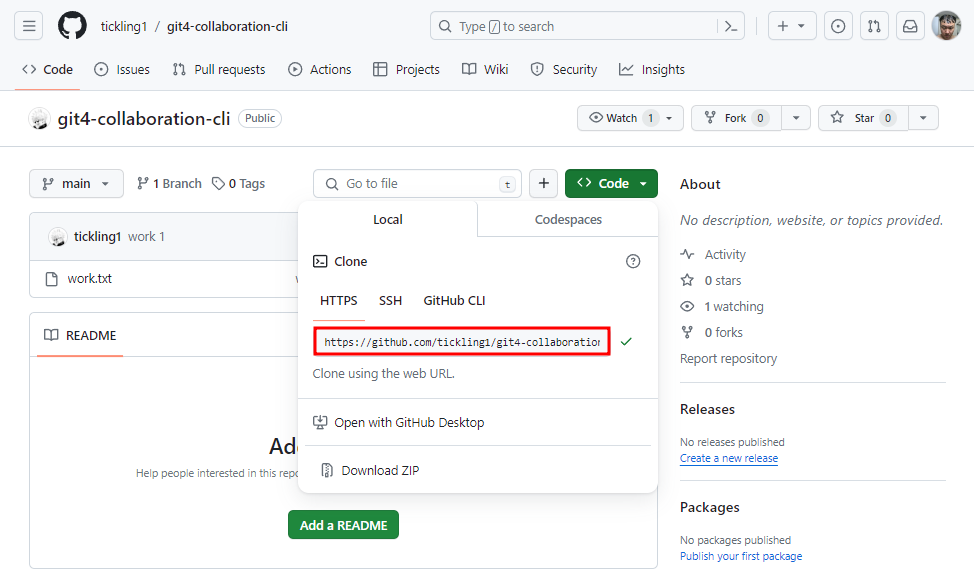The width and height of the screenshot is (974, 582).
Task: Expand the Star lists dropdown arrow
Action: click(923, 118)
